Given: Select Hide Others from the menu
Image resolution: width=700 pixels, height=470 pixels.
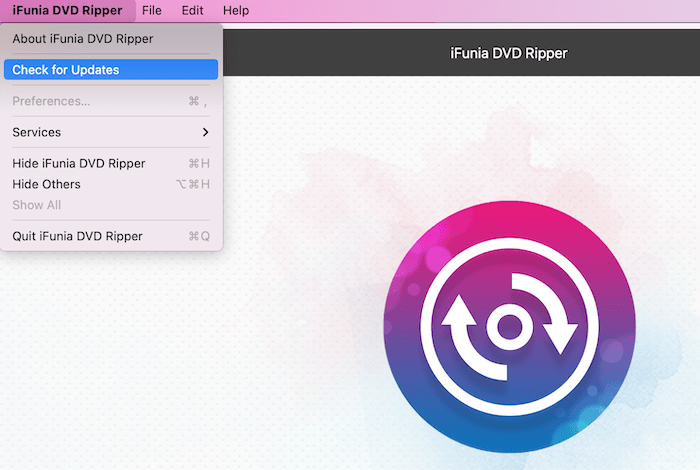Looking at the screenshot, I should tap(47, 184).
